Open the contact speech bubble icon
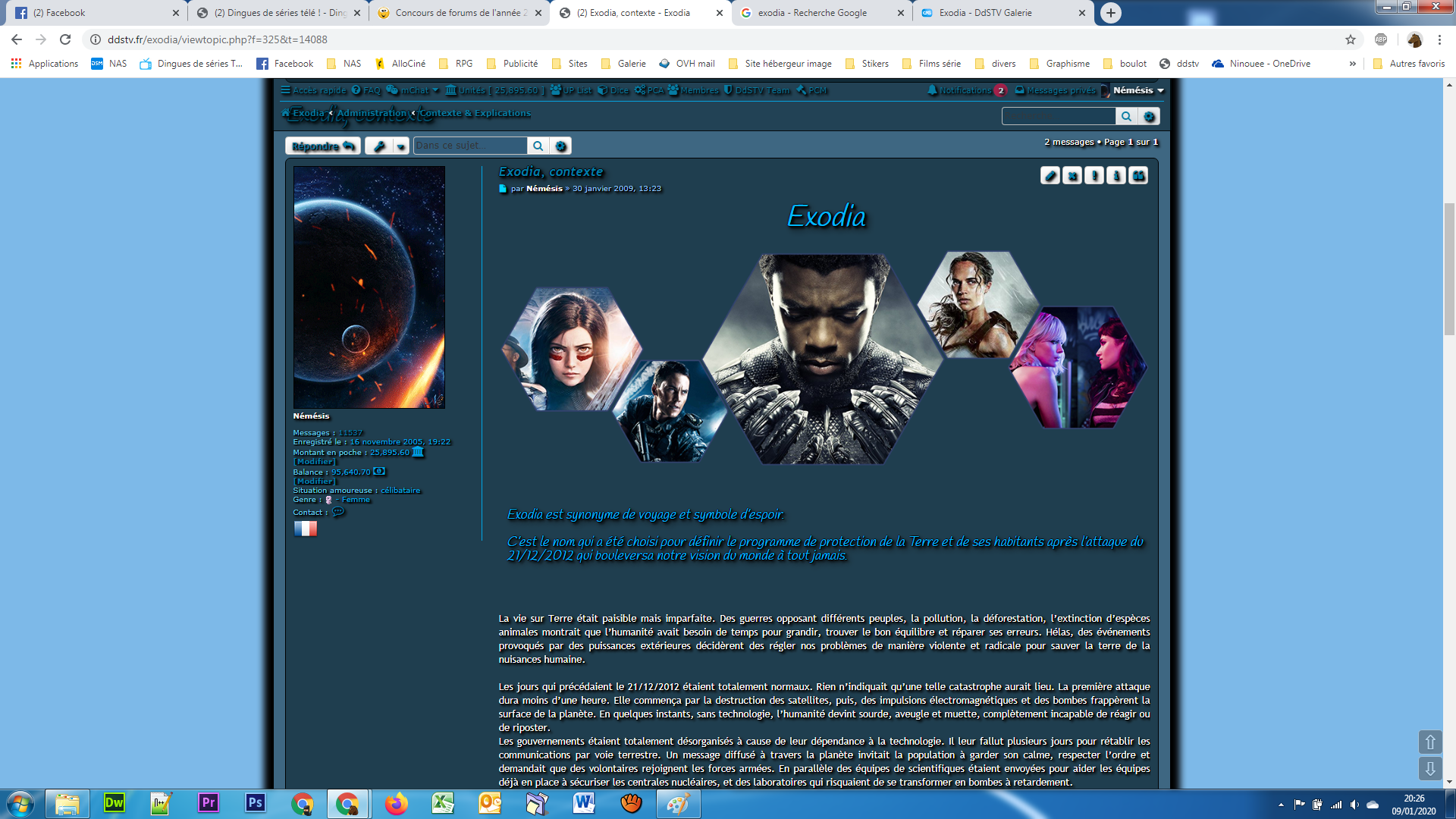 (338, 512)
